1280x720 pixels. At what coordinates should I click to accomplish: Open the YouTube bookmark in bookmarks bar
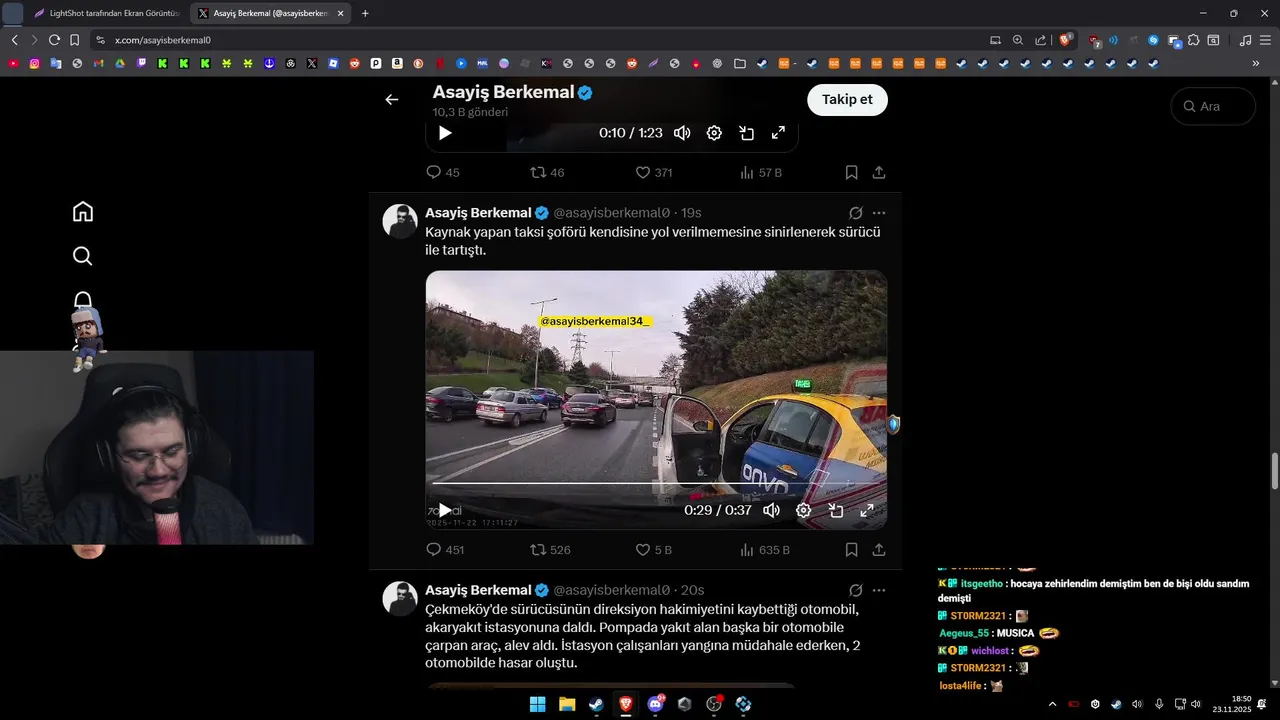pyautogui.click(x=13, y=63)
